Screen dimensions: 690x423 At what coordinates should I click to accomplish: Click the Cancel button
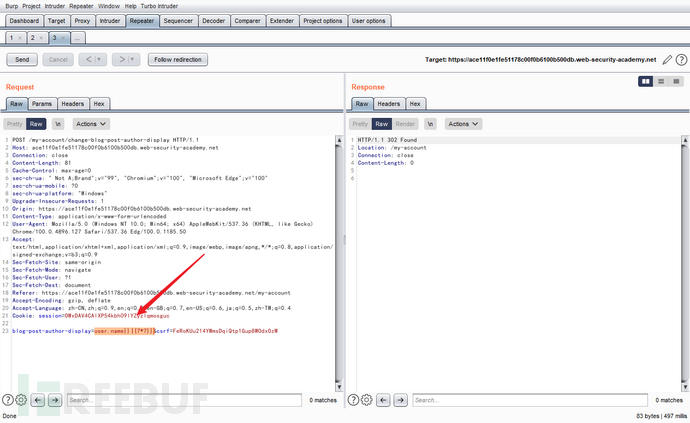[x=58, y=59]
